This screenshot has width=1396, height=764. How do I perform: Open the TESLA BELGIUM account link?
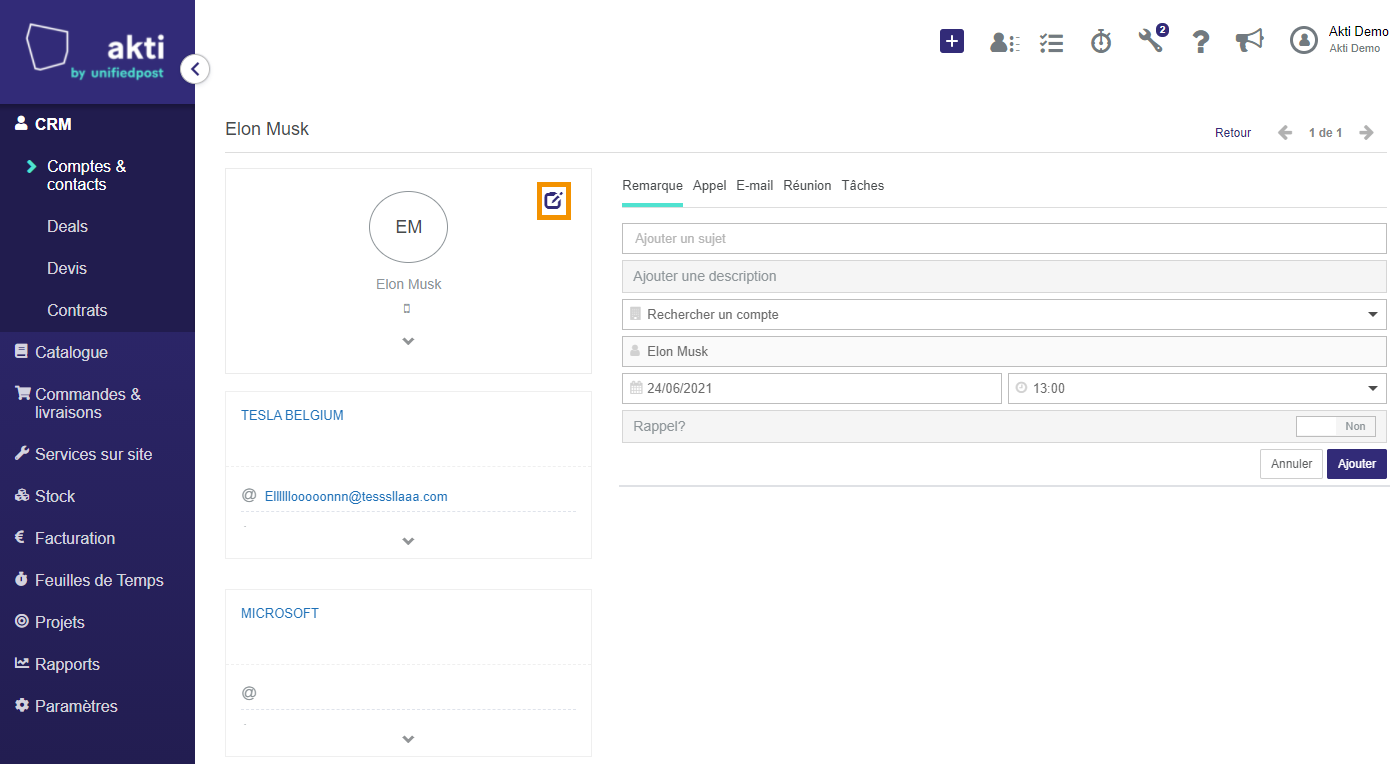tap(292, 415)
